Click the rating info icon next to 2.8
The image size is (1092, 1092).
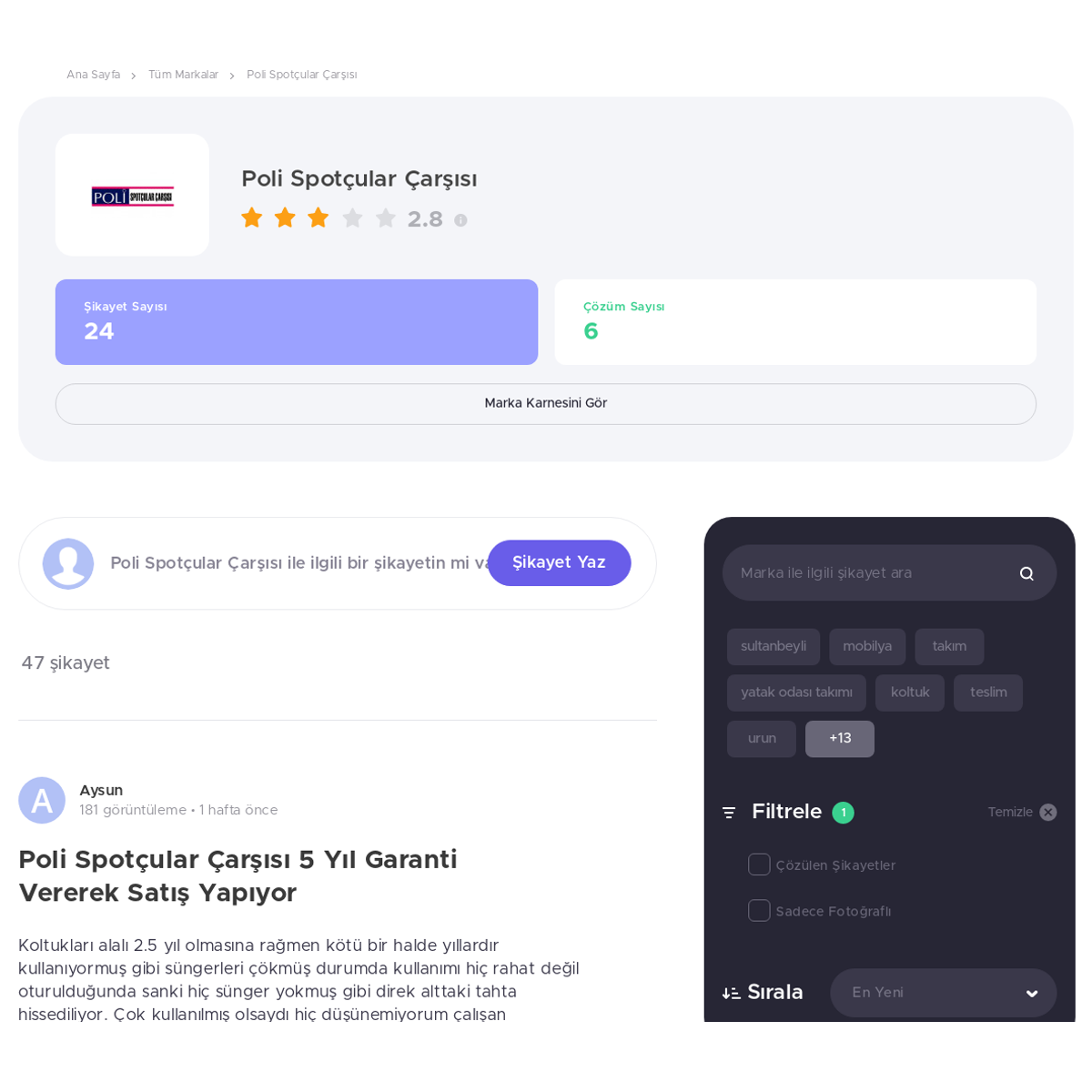click(x=460, y=220)
